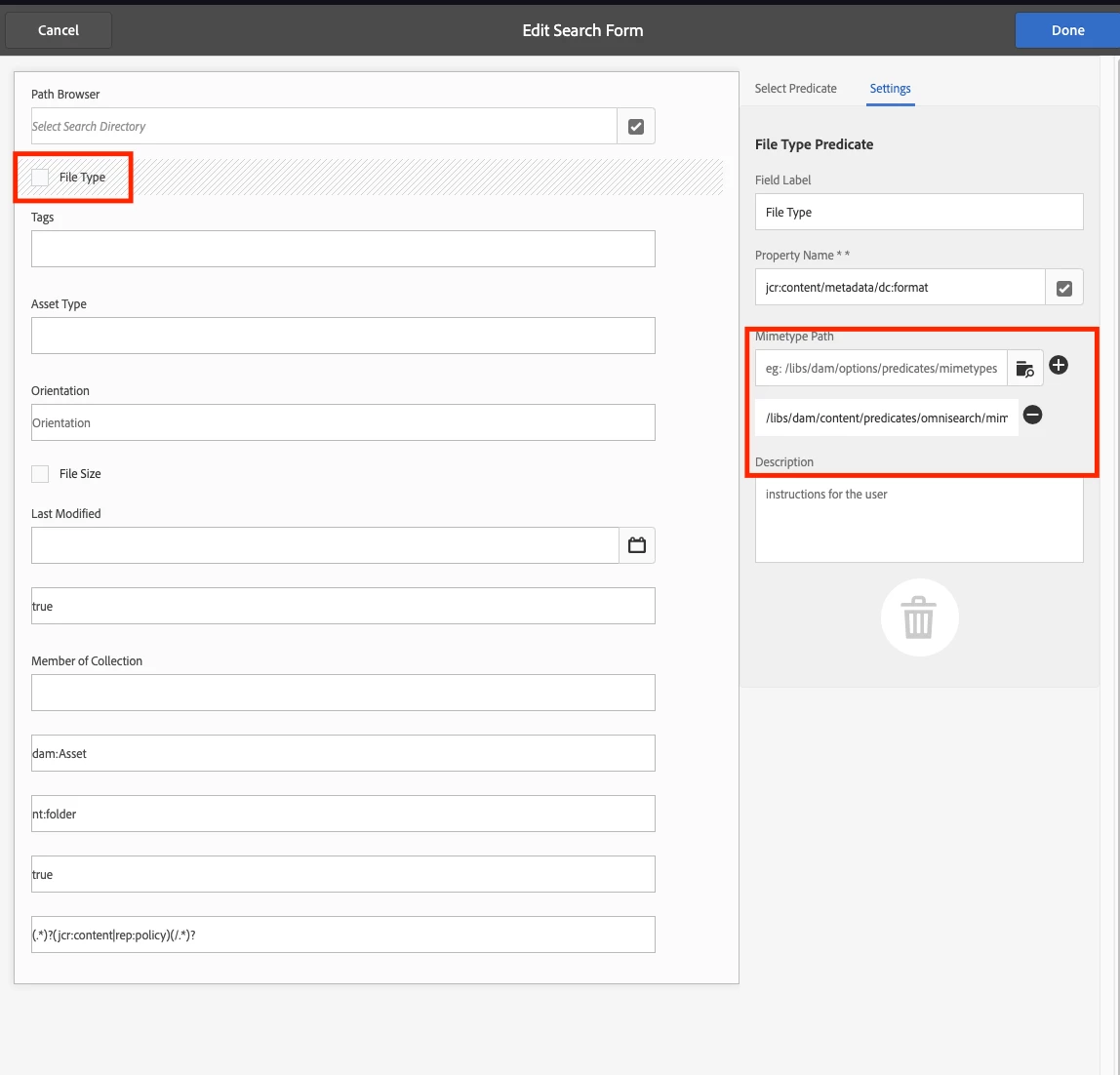
Task: Click Property Name field jcr:content/metadata/dc:format
Action: click(900, 287)
